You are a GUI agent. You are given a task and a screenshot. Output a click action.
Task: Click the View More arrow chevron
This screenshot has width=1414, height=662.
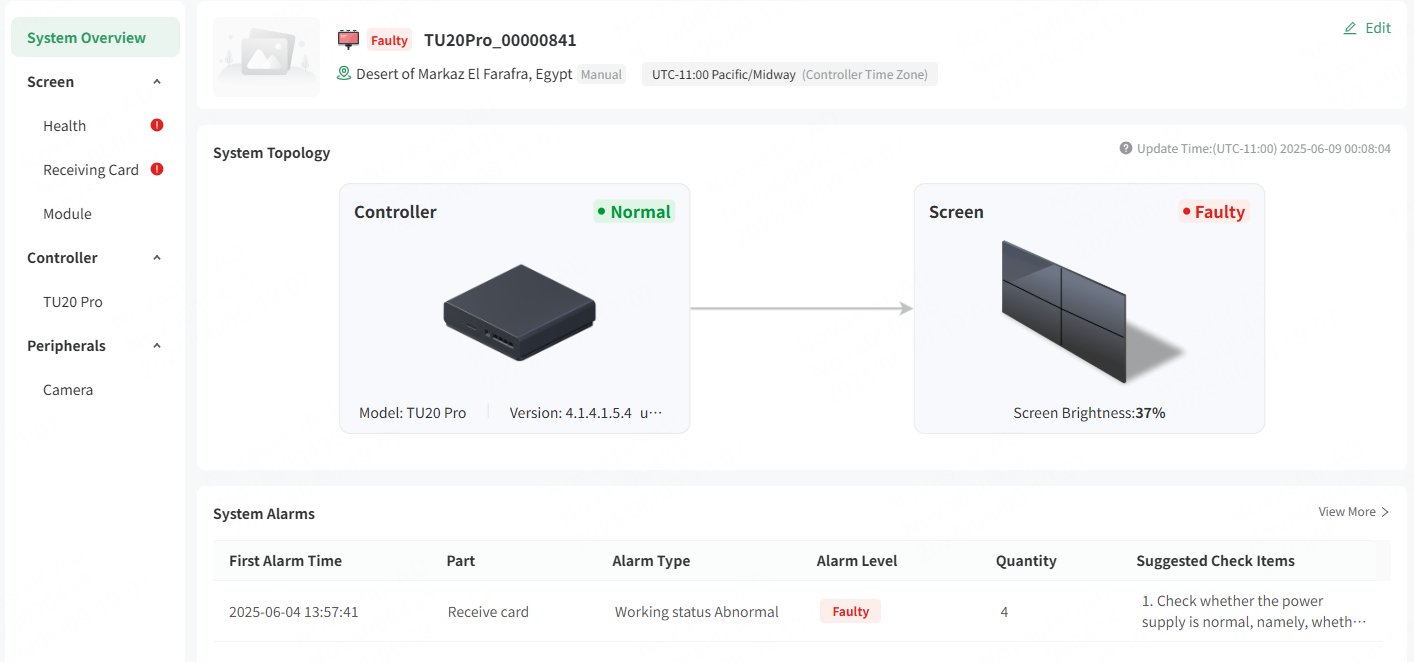[1385, 512]
